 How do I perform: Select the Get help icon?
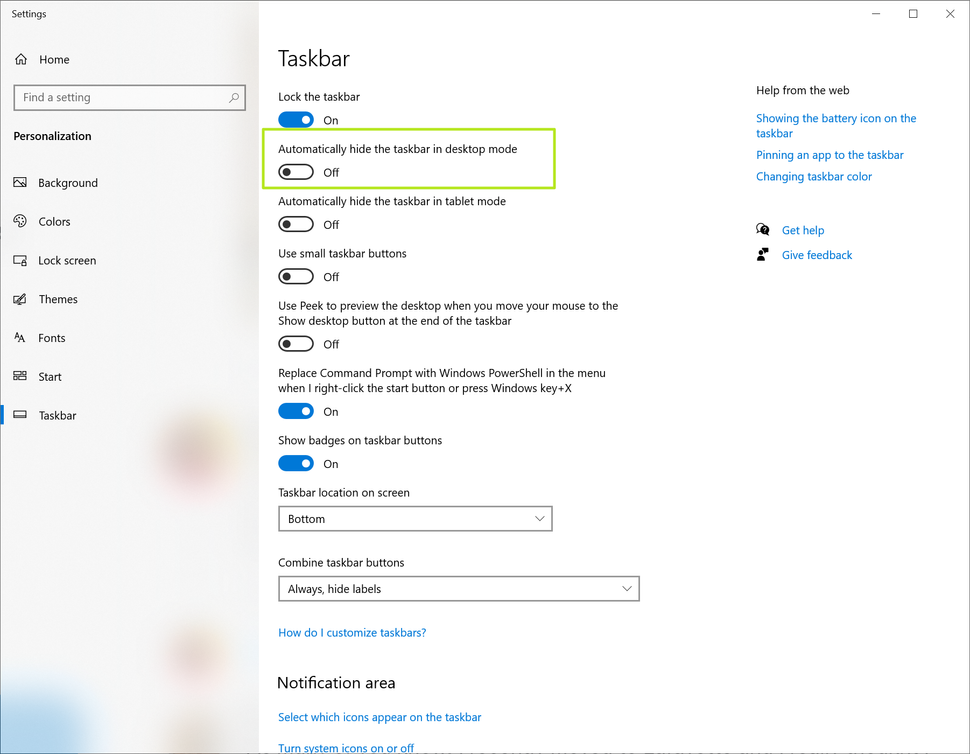pyautogui.click(x=762, y=229)
